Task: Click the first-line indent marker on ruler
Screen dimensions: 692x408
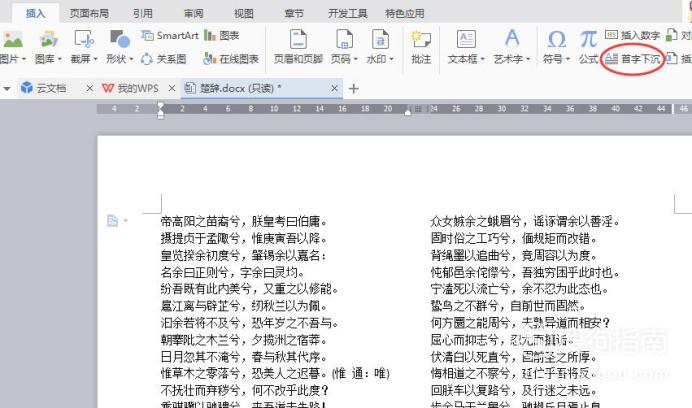Action: [x=161, y=106]
